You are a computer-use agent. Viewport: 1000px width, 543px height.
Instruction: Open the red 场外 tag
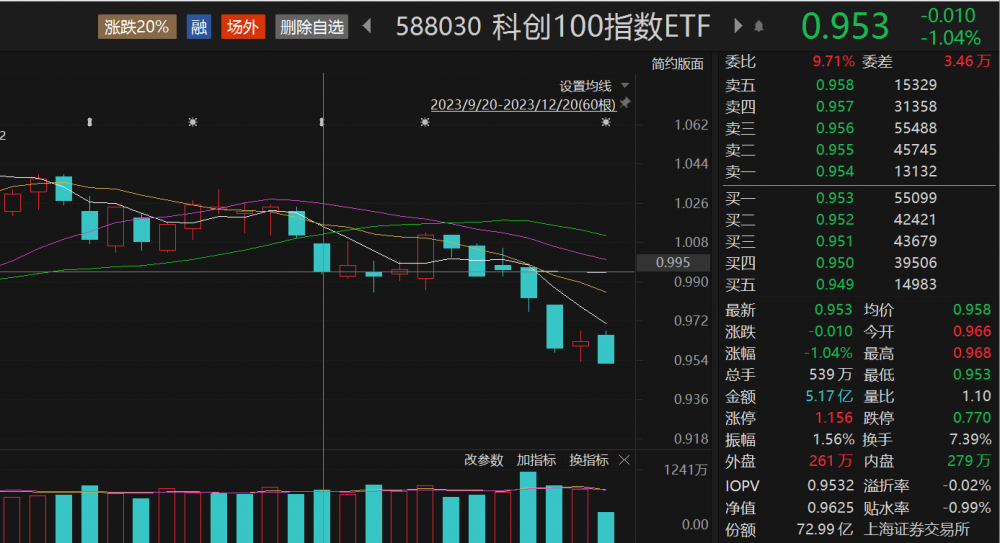pos(243,27)
